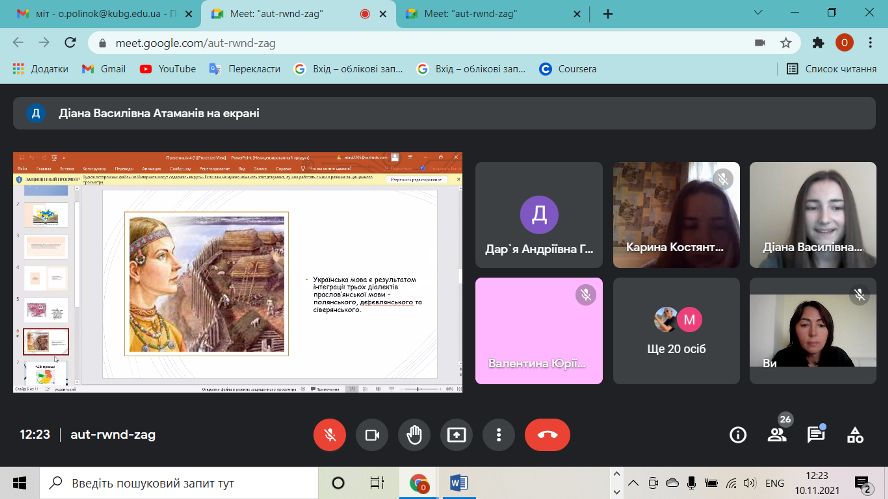Open the three-dot more options menu
This screenshot has width=888, height=499.
(x=498, y=435)
